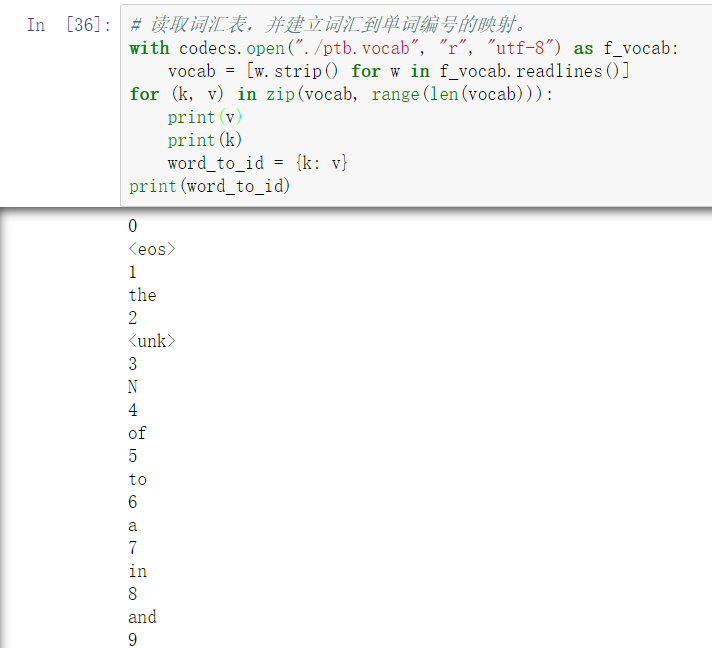Screen dimensions: 712x648
Task: Click output text 'the'
Action: coord(143,295)
